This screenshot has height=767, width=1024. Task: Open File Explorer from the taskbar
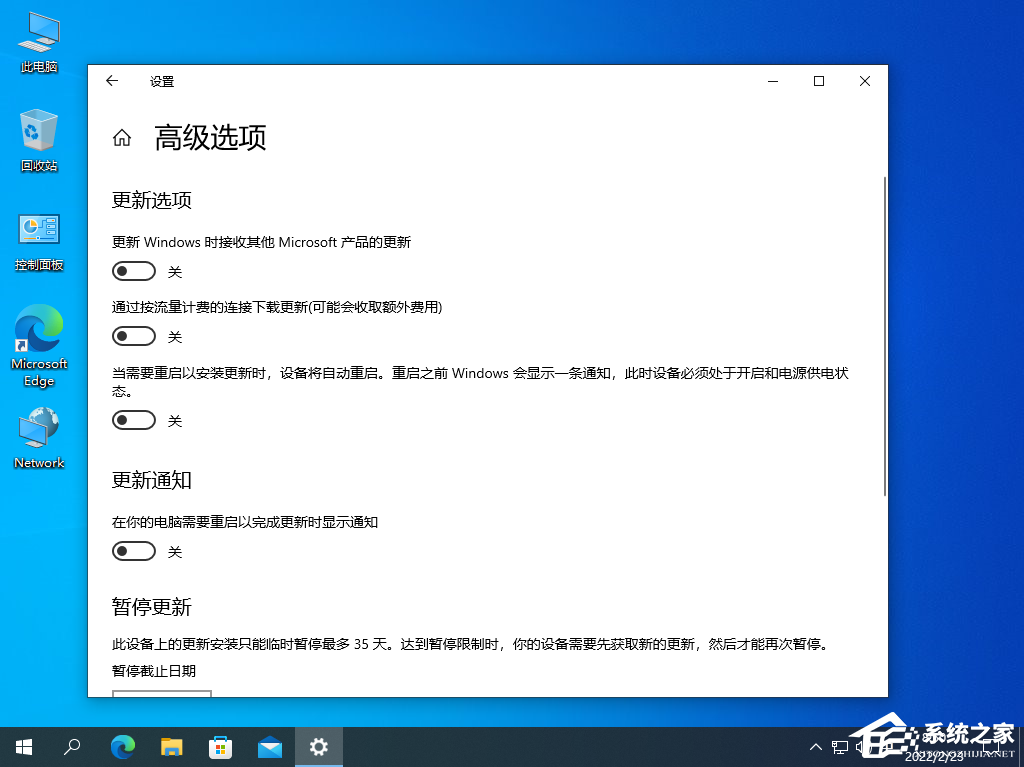171,747
